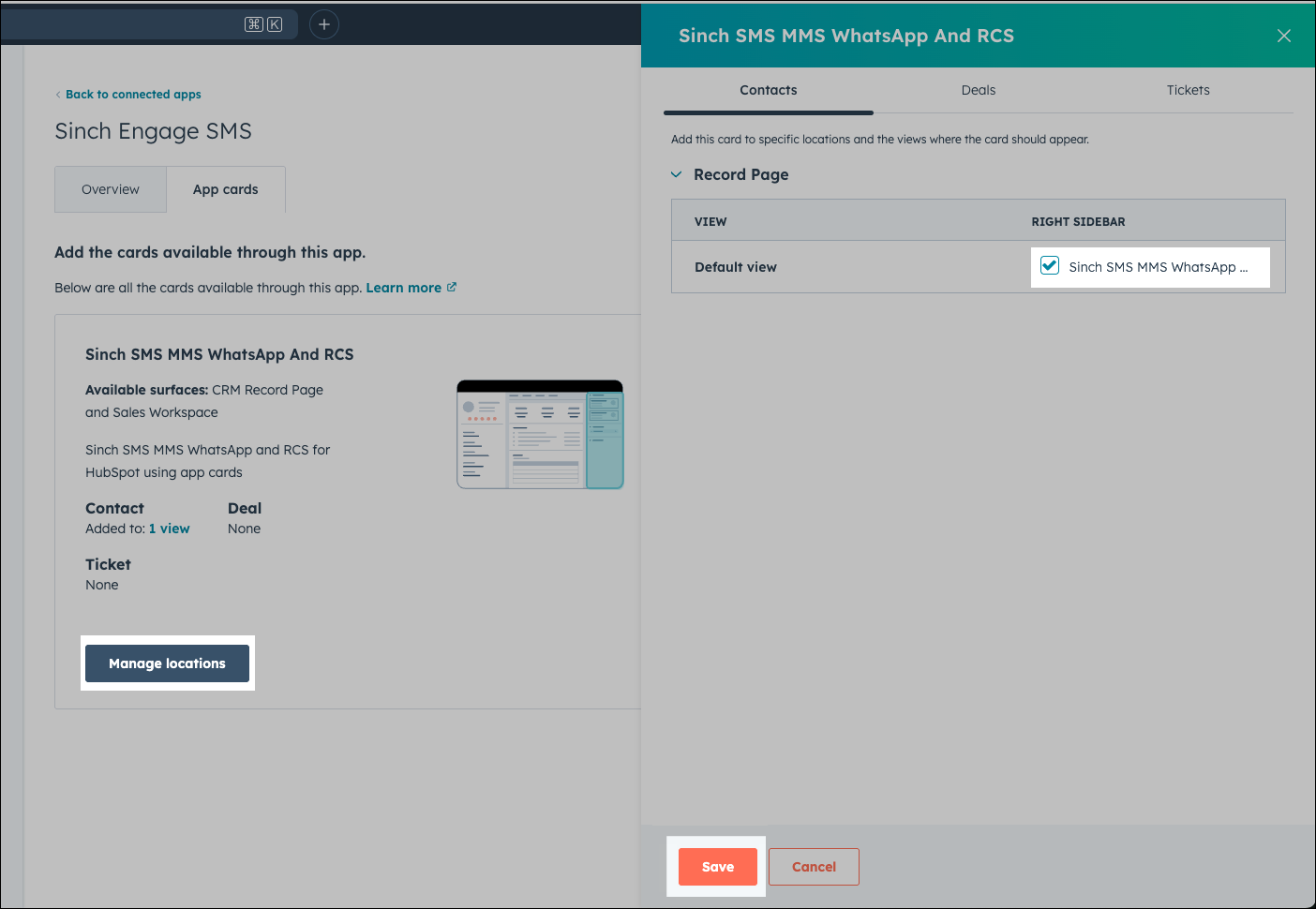
Task: Click the plus icon in top bar
Action: pos(324,24)
